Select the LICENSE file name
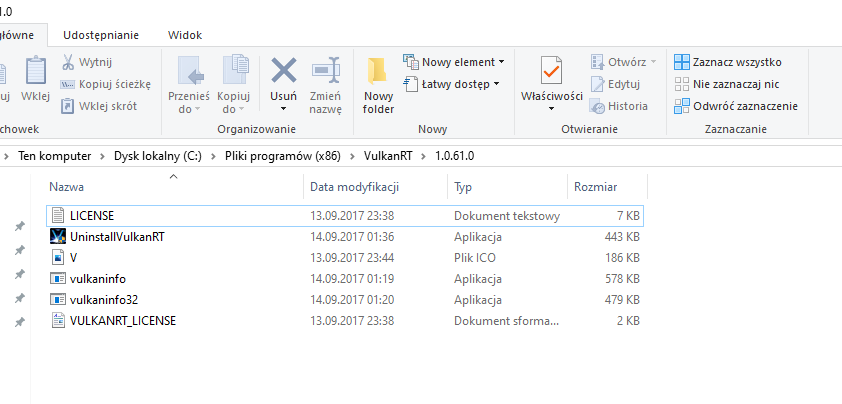 92,216
